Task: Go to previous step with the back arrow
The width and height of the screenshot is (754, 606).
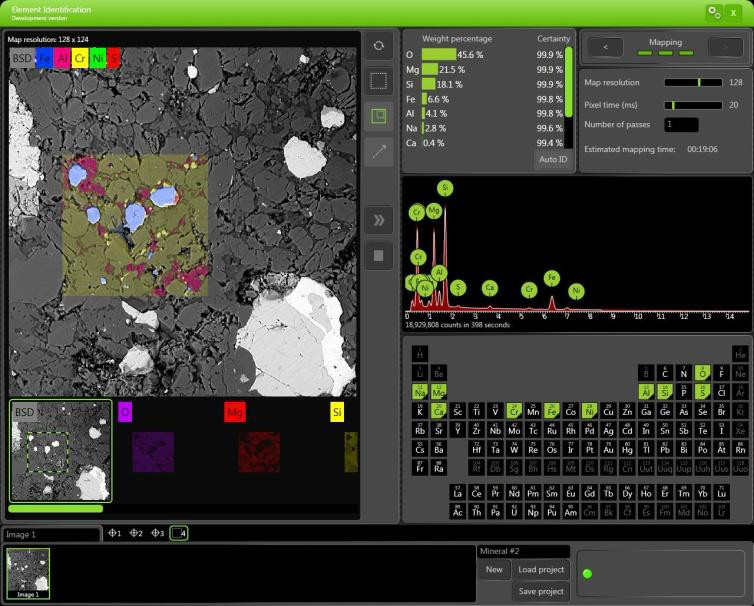Action: click(x=606, y=47)
